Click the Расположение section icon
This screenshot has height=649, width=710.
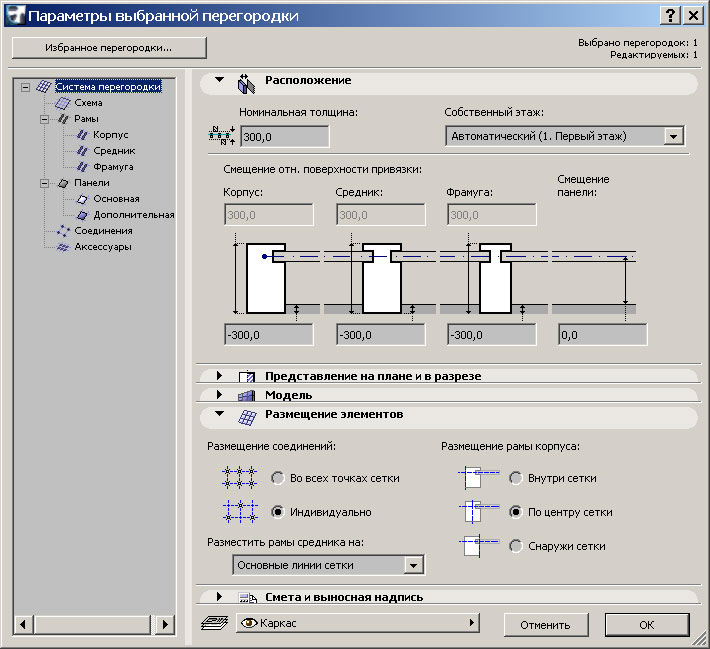pos(246,82)
